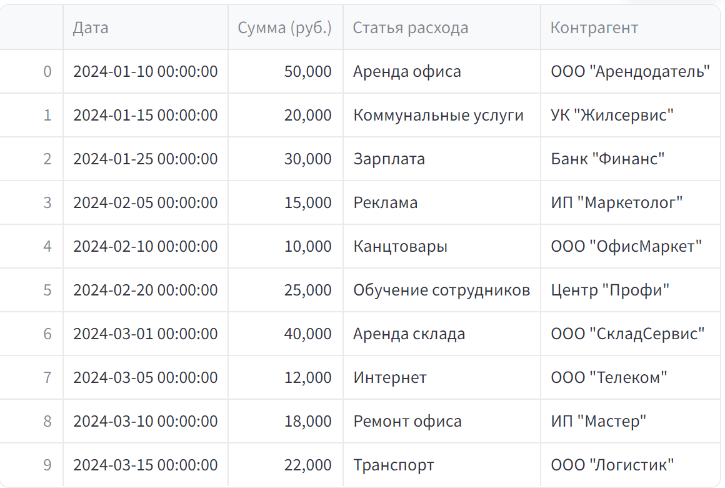Click the Обучение сотрудников cell
This screenshot has width=725, height=488.
point(442,290)
